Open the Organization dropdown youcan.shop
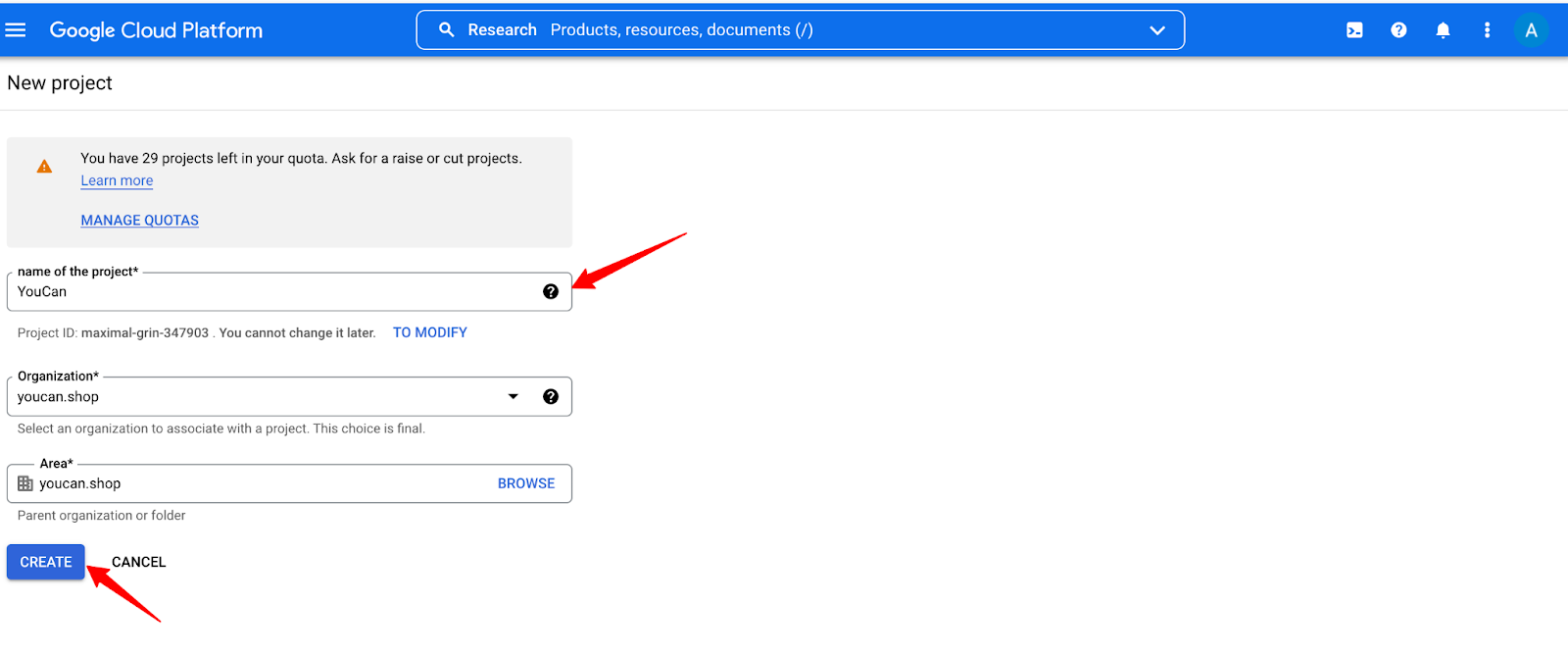 (289, 396)
